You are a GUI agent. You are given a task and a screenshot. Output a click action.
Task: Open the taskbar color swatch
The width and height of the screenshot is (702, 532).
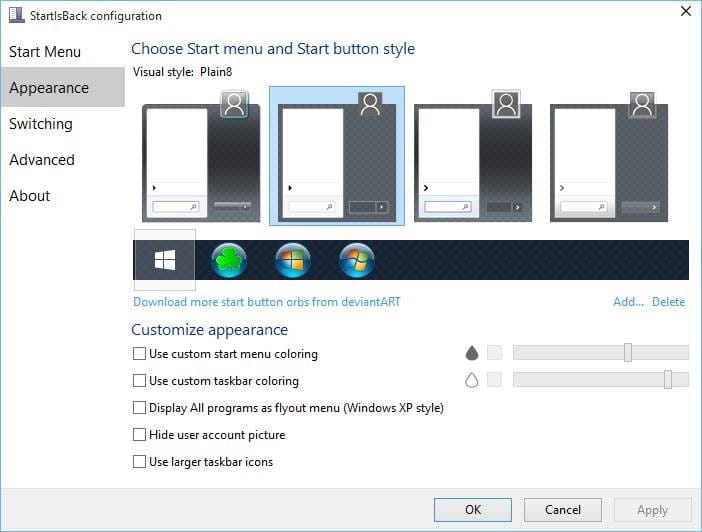(494, 380)
